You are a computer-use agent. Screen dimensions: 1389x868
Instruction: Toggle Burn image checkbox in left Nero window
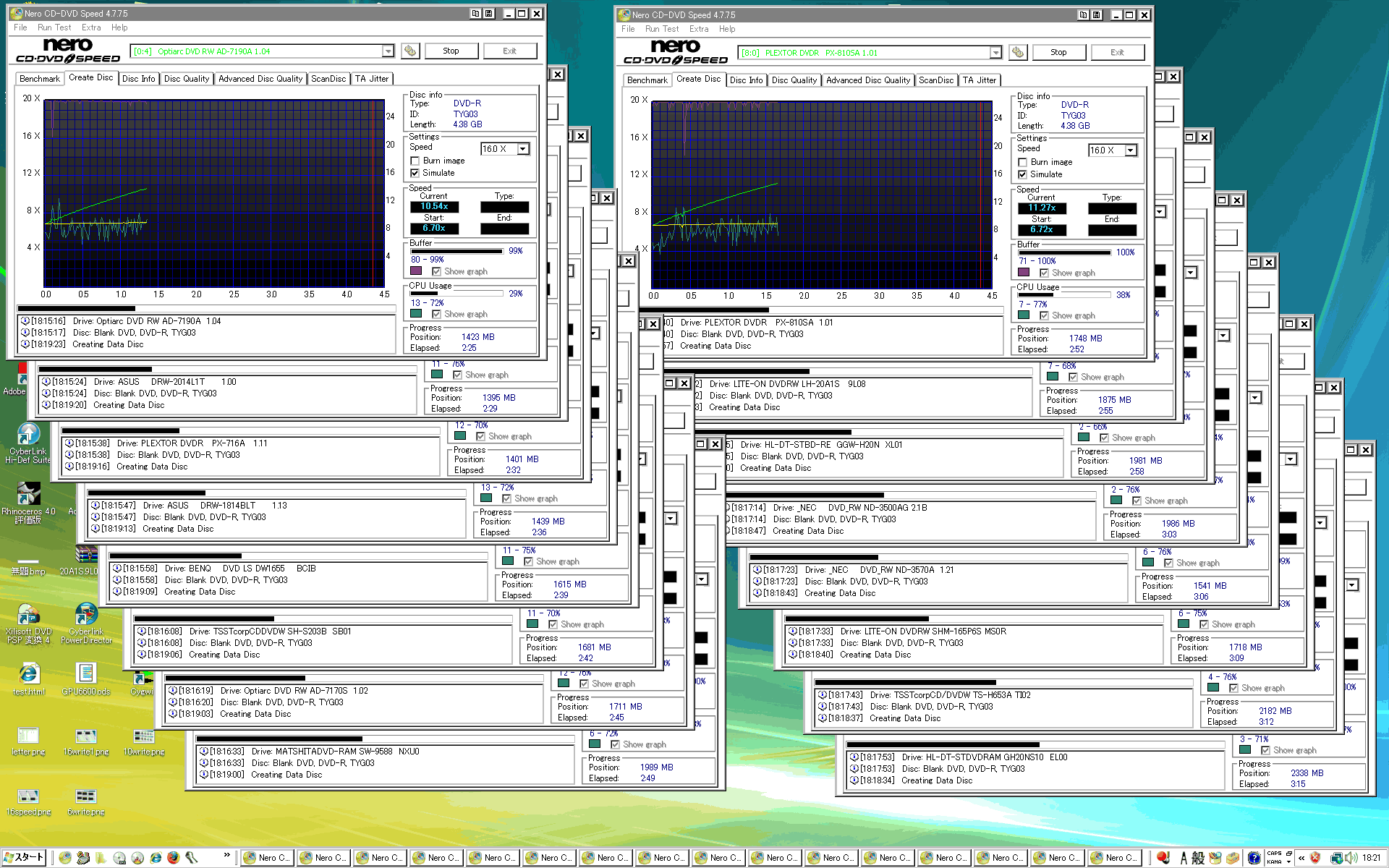click(x=415, y=161)
